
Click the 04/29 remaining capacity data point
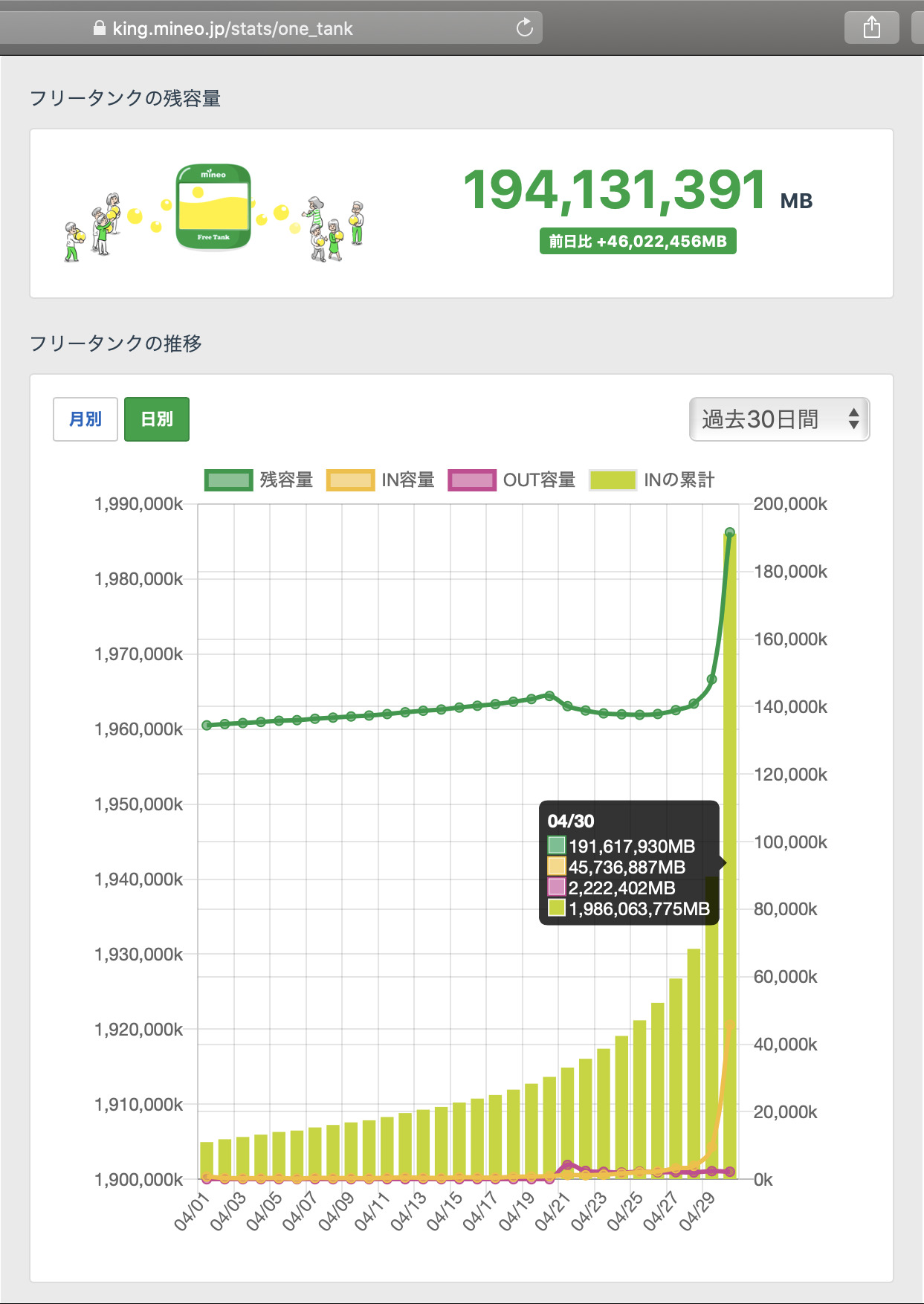click(x=711, y=679)
